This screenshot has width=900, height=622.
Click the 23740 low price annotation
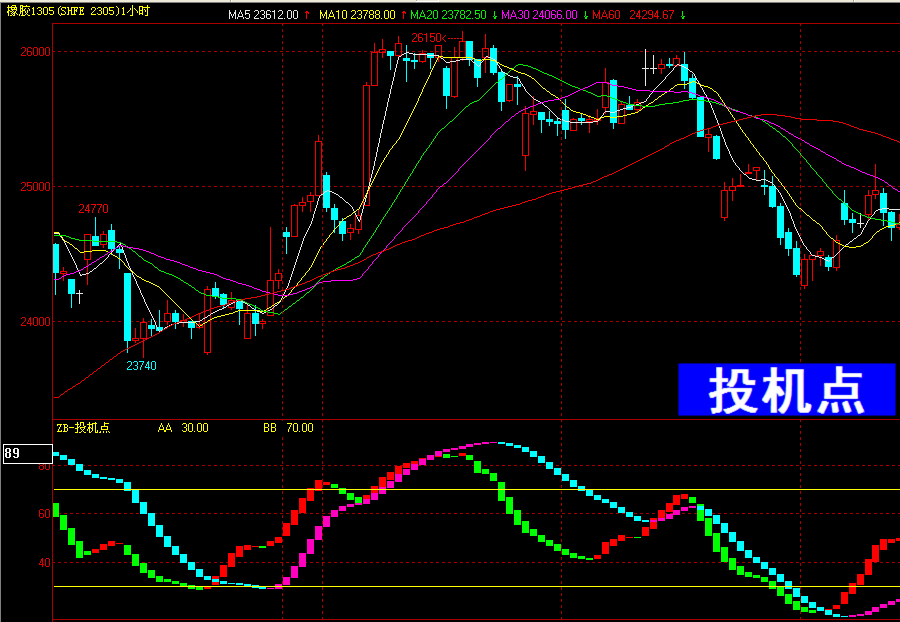pyautogui.click(x=141, y=366)
